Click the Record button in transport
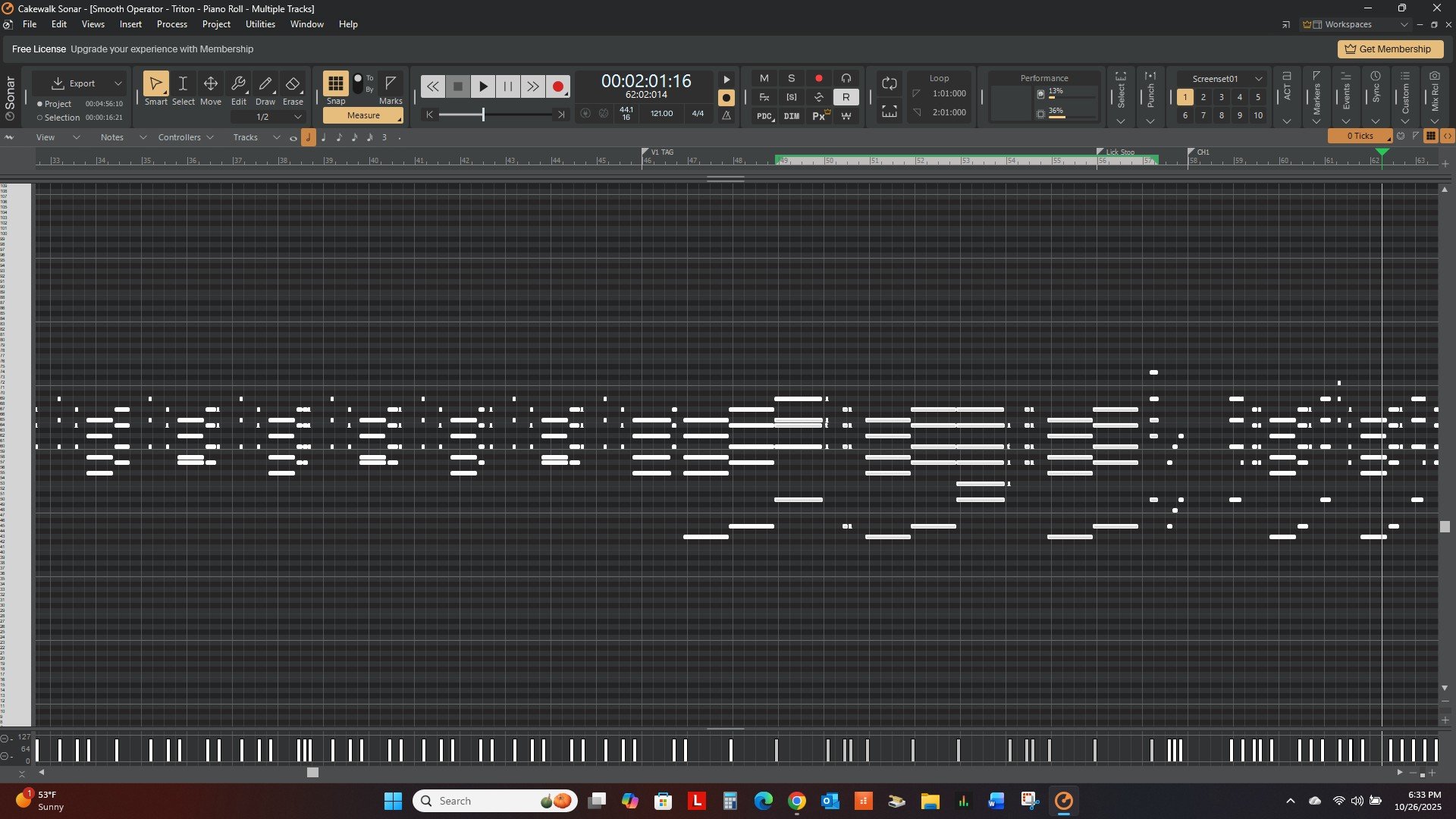 point(558,86)
